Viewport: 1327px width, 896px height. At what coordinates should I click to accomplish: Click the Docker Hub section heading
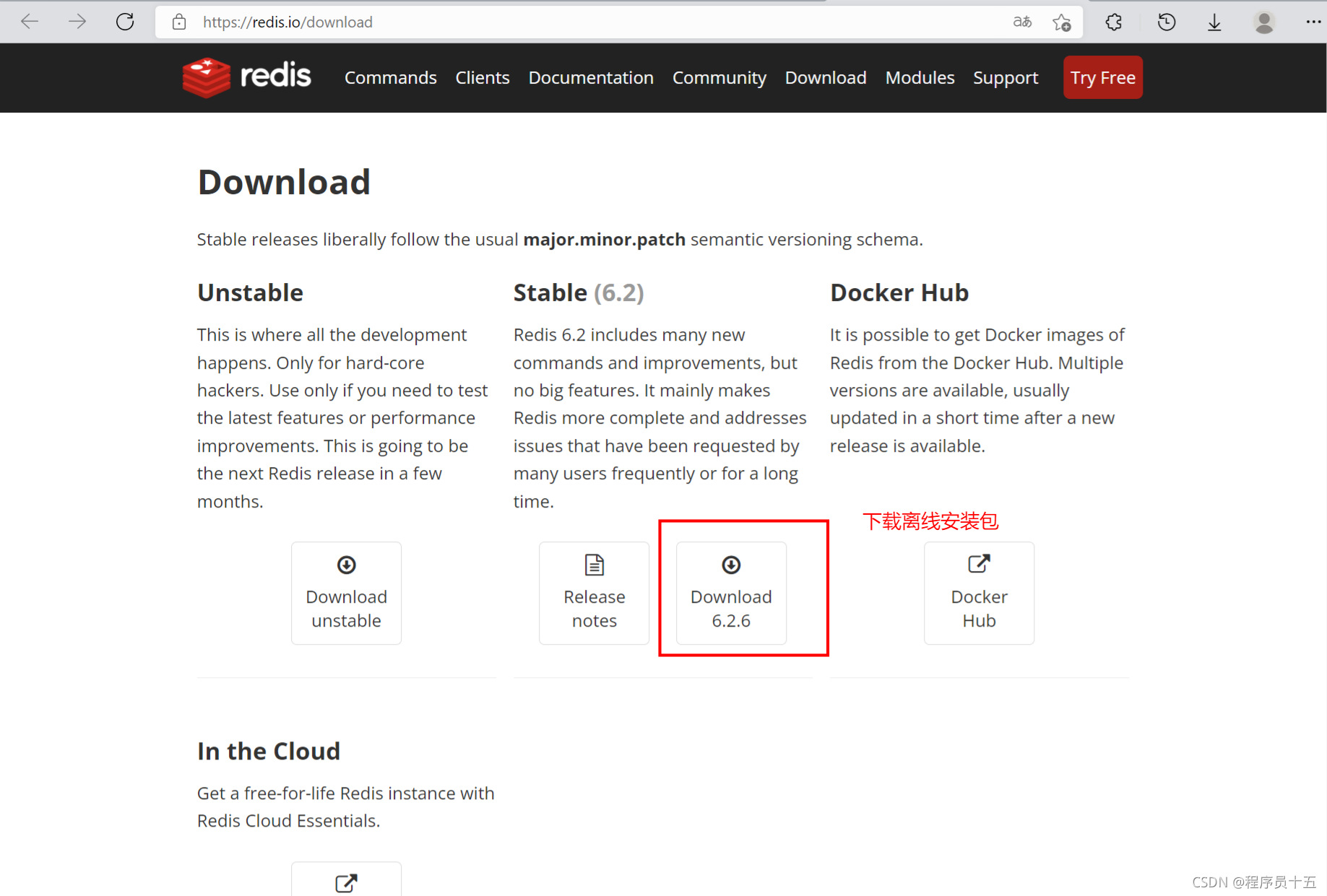click(x=899, y=292)
